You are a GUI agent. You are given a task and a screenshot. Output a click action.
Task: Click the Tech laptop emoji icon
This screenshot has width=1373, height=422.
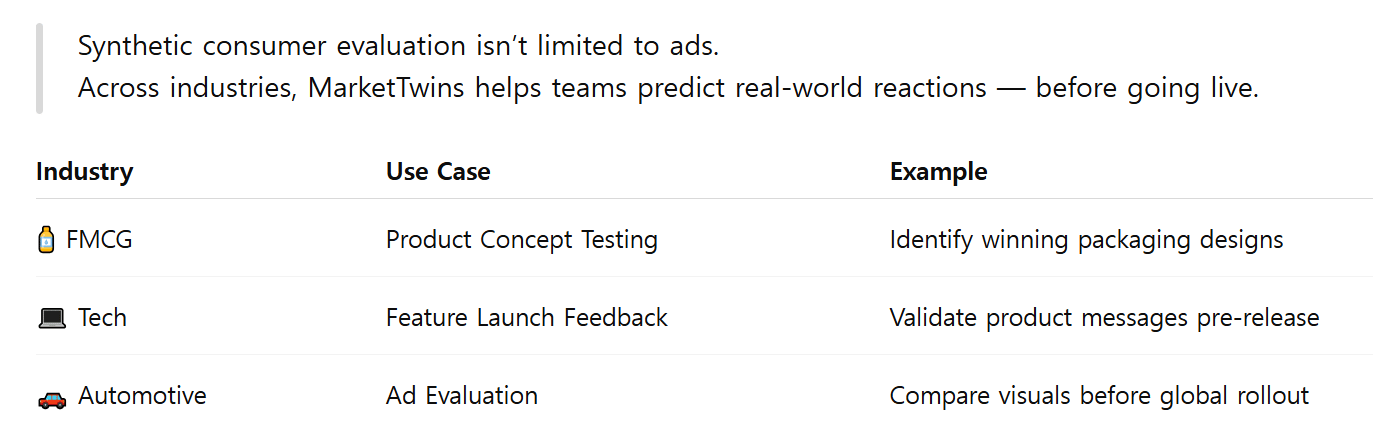pos(51,318)
